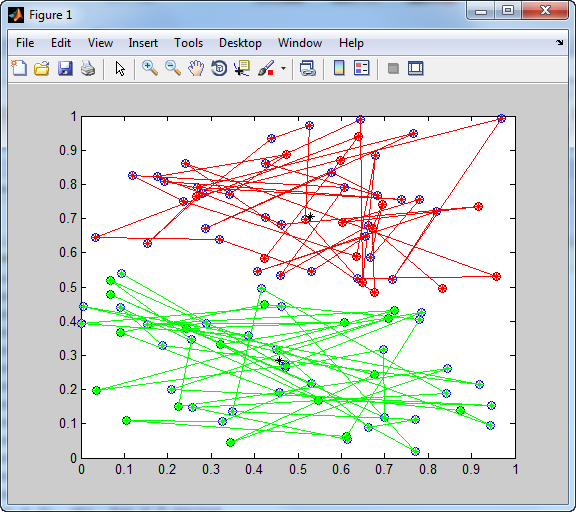Screen dimensions: 576x512
Task: Click the MATLAB logo in title bar
Action: [x=16, y=15]
